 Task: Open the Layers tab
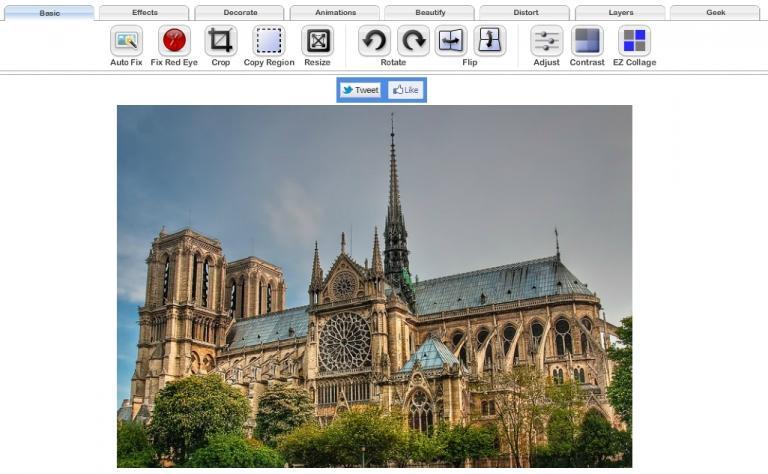point(619,13)
